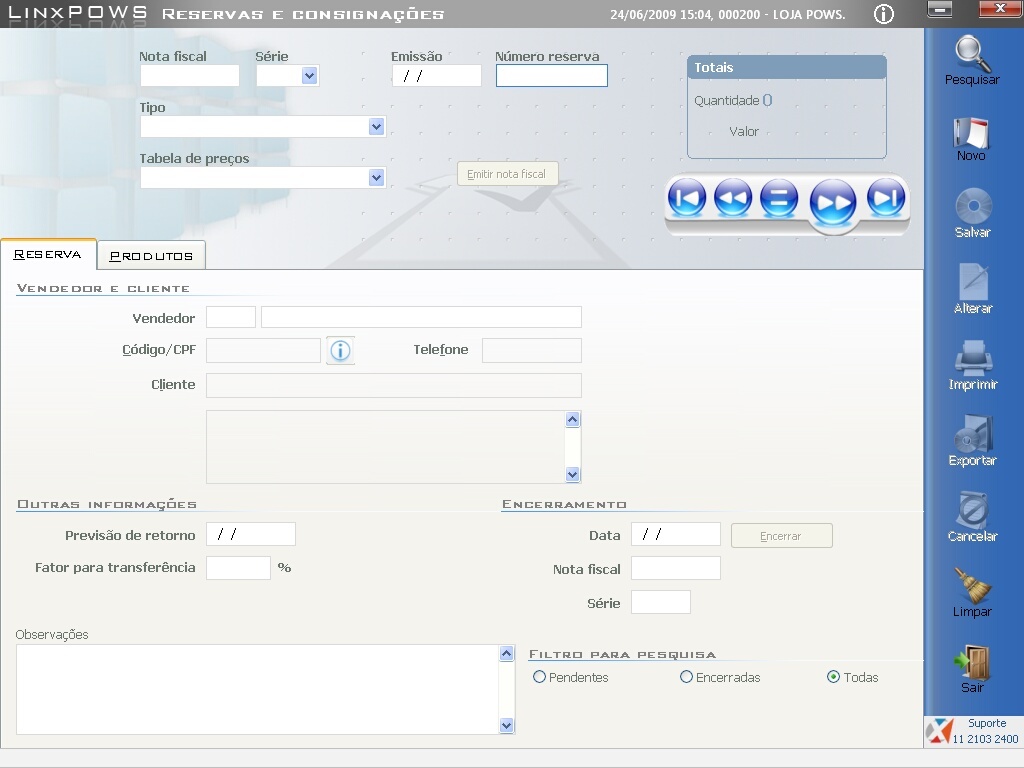
Task: Expand the Tipo dropdown list
Action: [x=376, y=127]
